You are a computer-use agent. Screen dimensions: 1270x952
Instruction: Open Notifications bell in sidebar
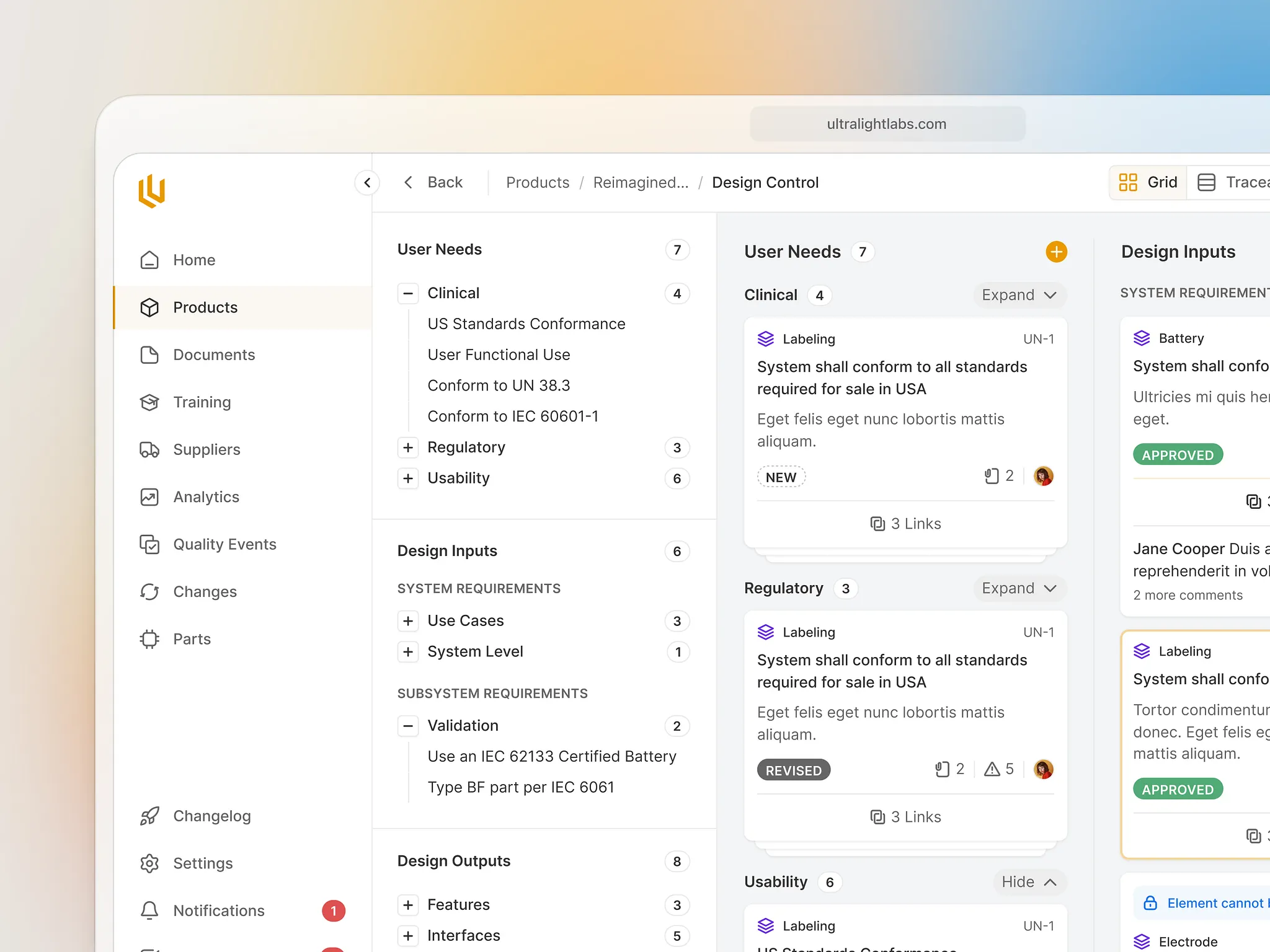coord(149,910)
